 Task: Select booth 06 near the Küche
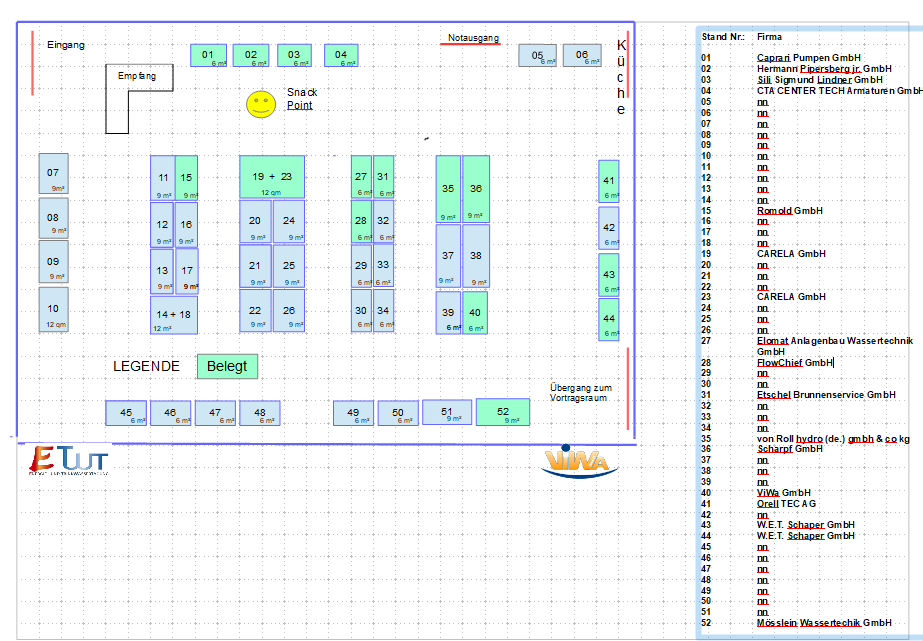coord(582,55)
